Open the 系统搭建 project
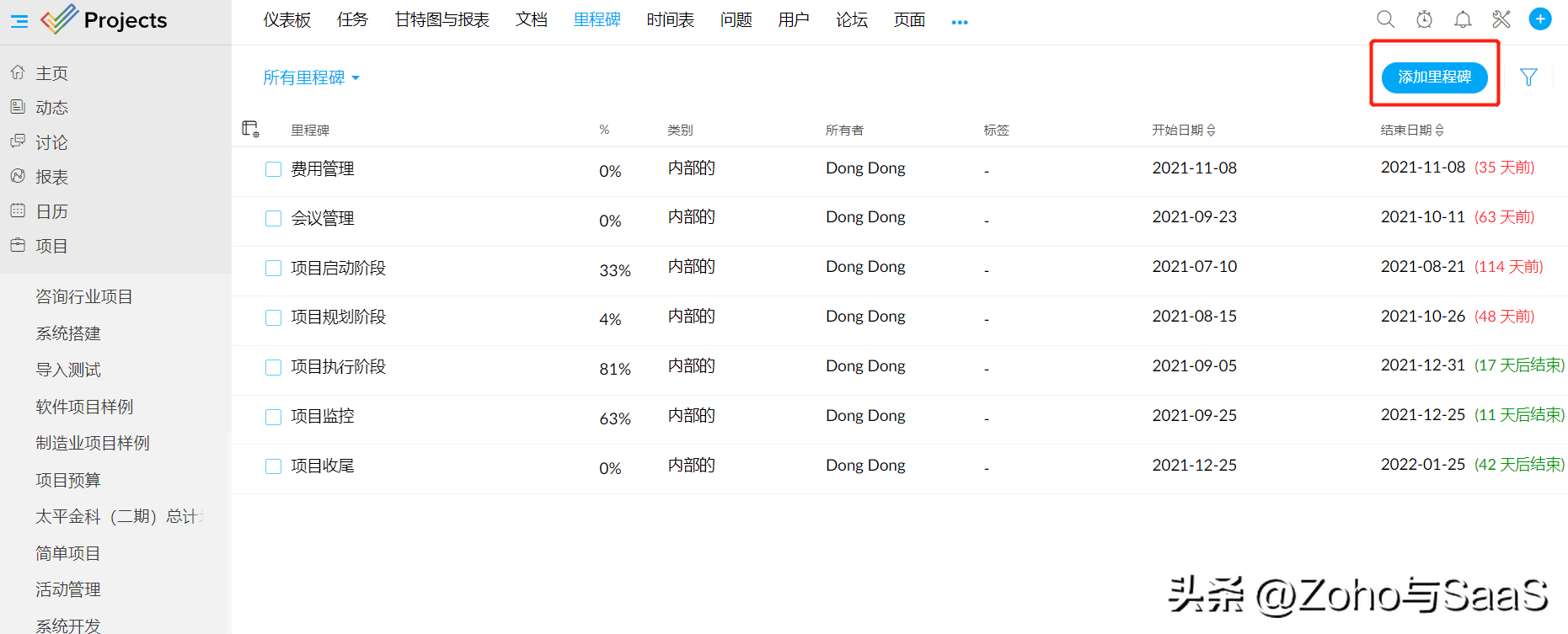The height and width of the screenshot is (634, 1568). pyautogui.click(x=68, y=333)
